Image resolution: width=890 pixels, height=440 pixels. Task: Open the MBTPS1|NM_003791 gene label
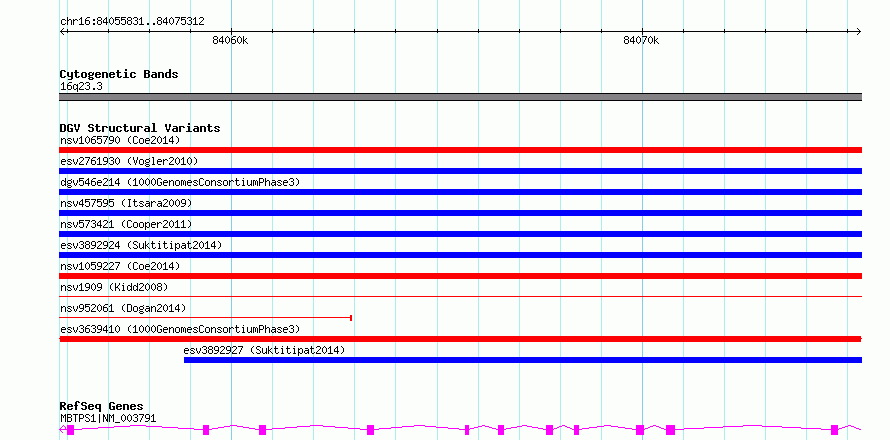tap(108, 418)
